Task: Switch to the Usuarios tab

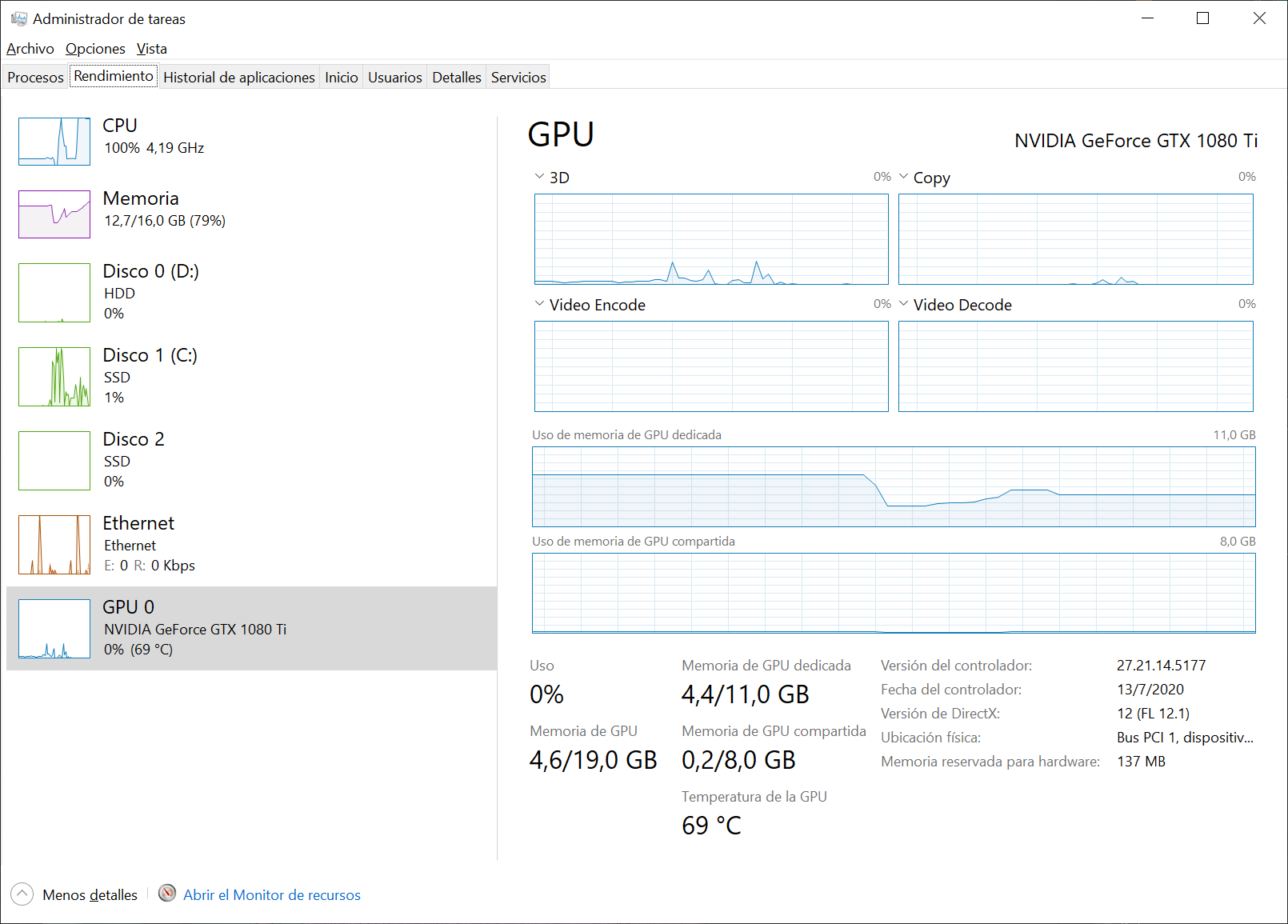Action: (395, 77)
